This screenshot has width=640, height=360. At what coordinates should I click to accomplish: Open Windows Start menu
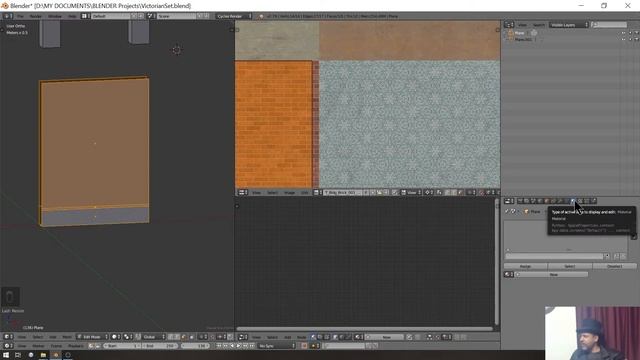tap(6, 355)
